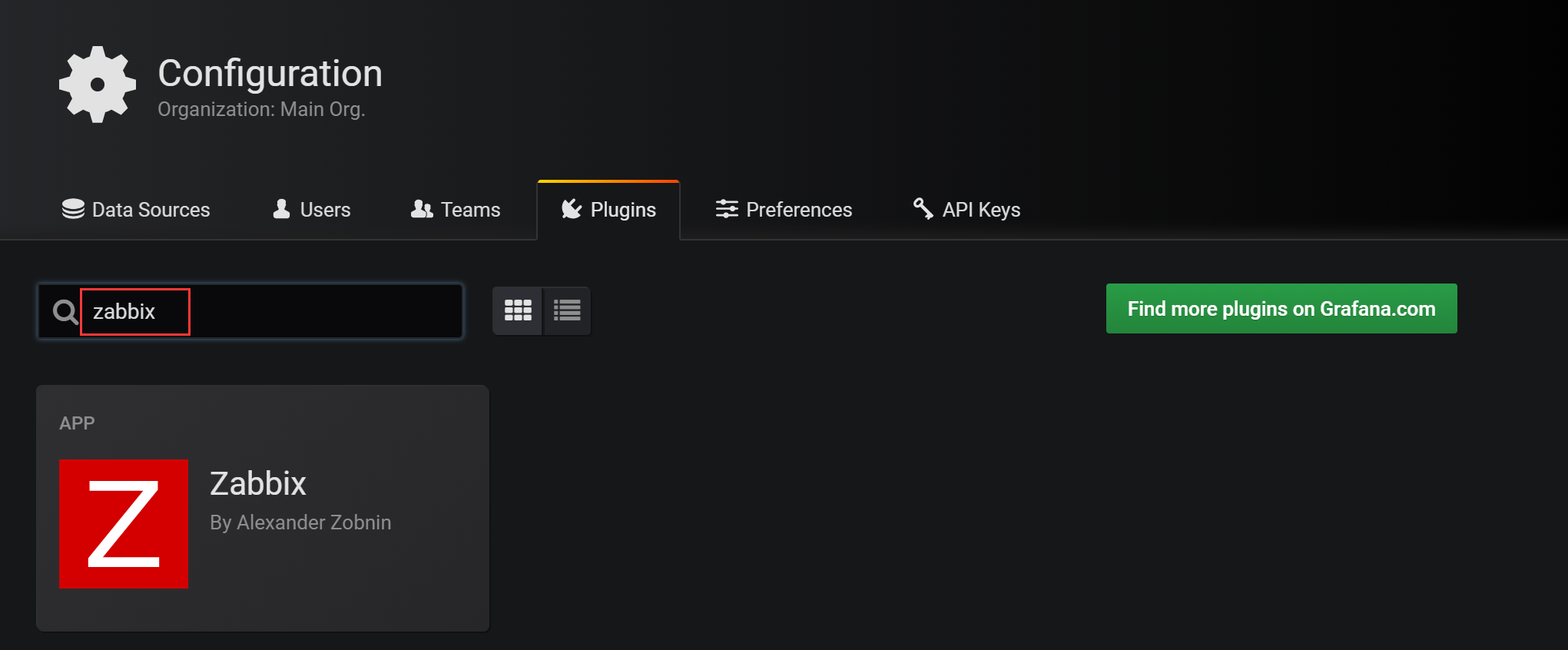The height and width of the screenshot is (650, 1568).
Task: Go to the Teams tab
Action: 456,210
